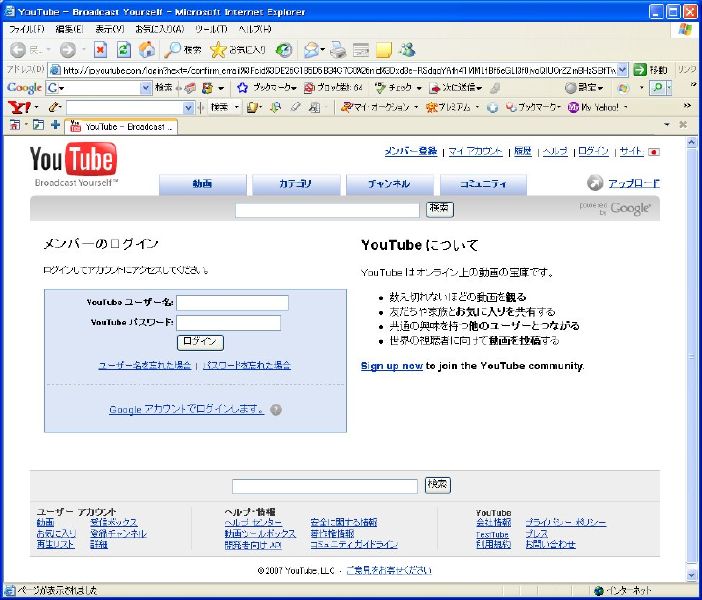Click the 'Sign up now' link
Image resolution: width=702 pixels, height=600 pixels.
coord(391,366)
